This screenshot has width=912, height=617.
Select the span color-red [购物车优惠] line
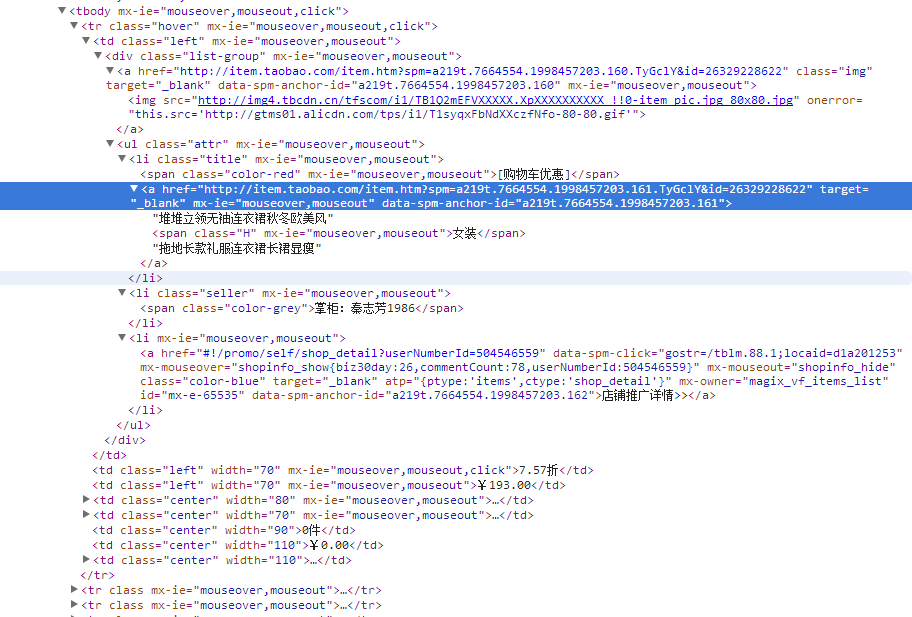tap(380, 174)
